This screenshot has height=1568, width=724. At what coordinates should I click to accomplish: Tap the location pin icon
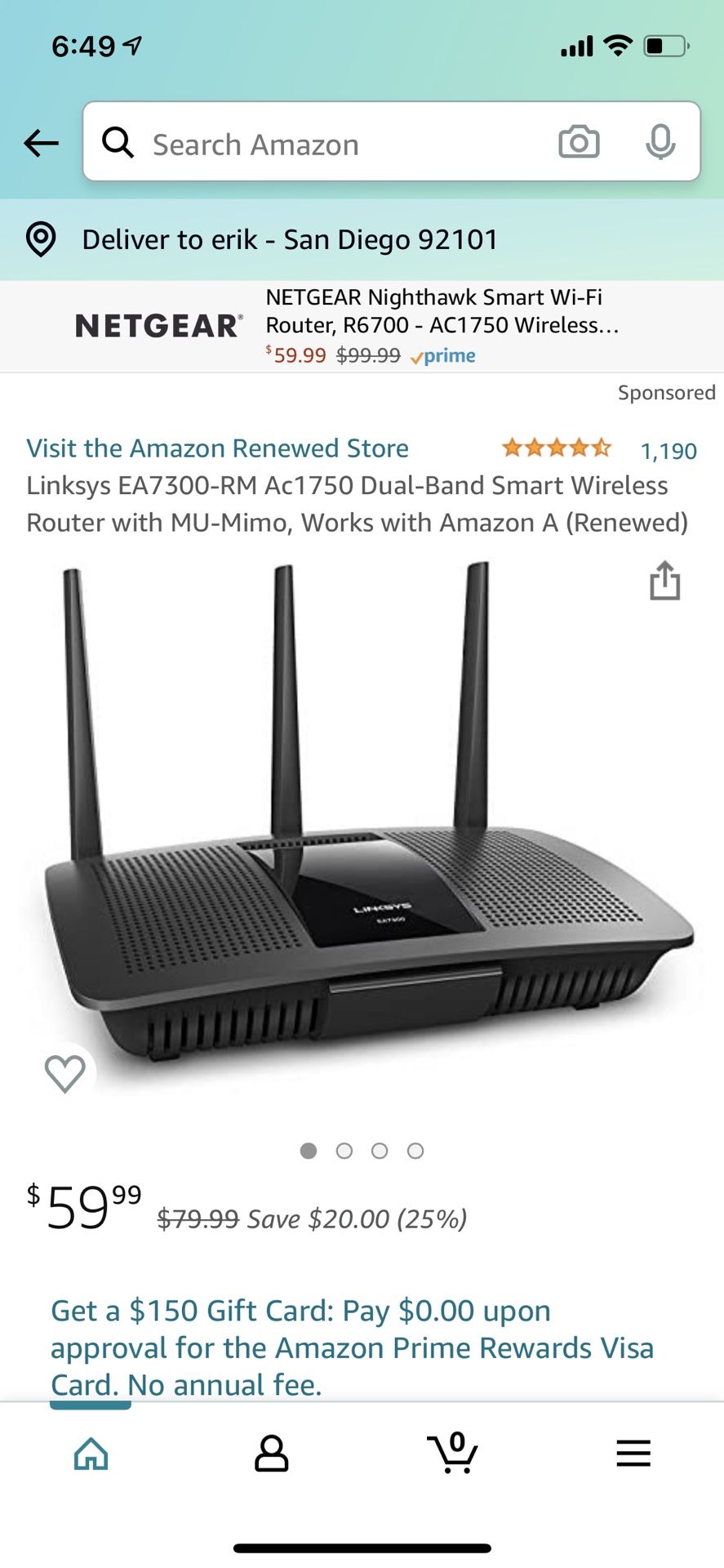click(41, 239)
